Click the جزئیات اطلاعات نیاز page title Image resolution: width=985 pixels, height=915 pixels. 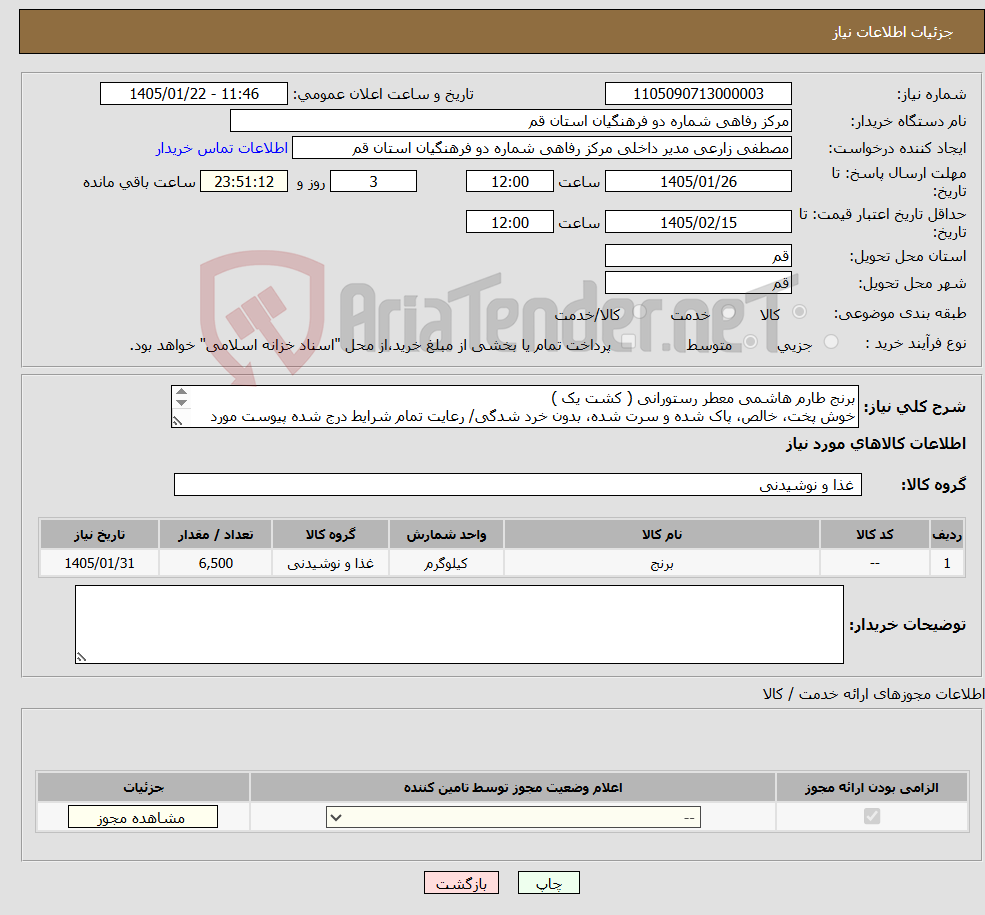(892, 32)
